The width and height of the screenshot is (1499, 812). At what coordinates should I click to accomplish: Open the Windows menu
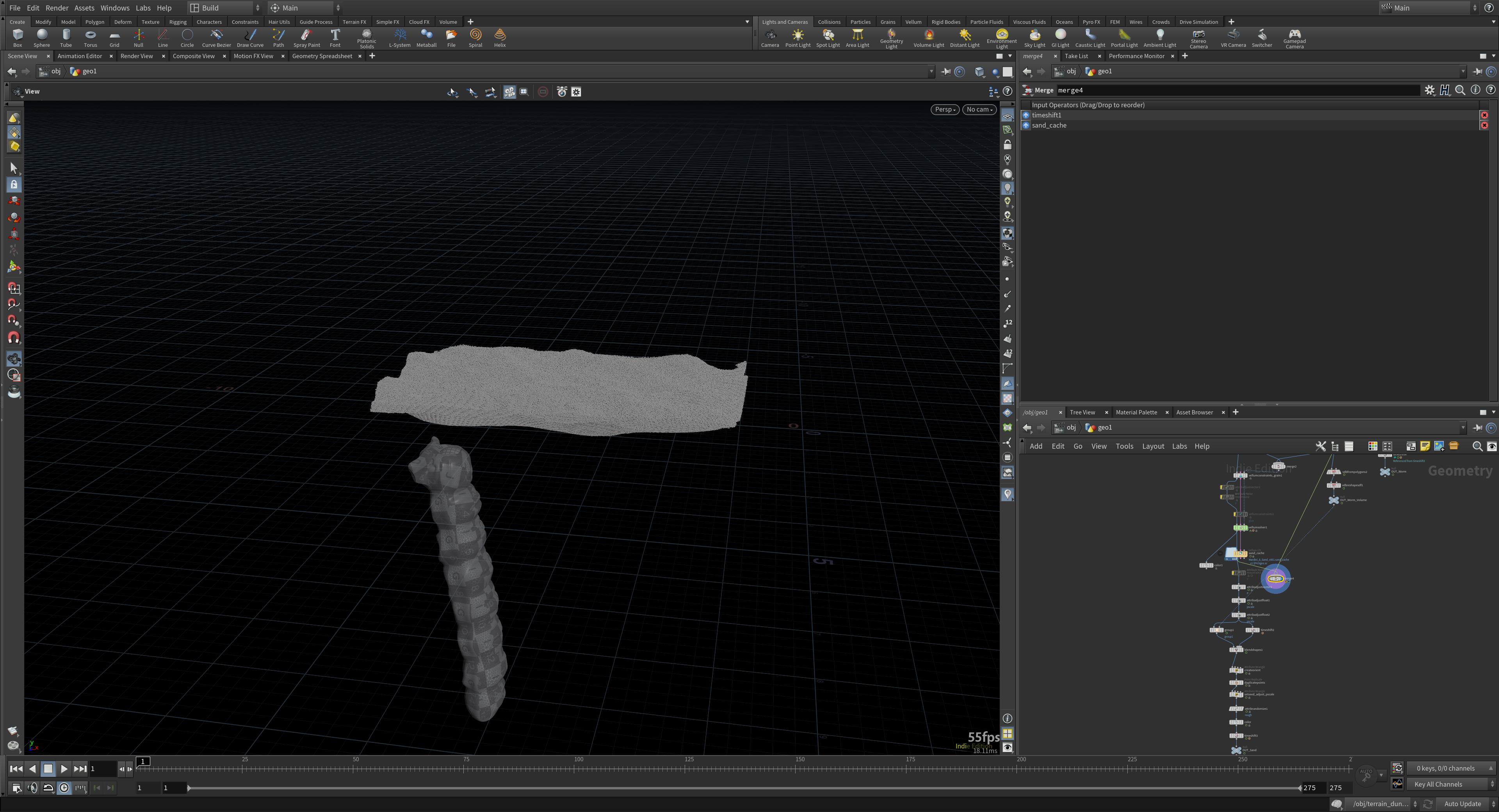point(115,7)
